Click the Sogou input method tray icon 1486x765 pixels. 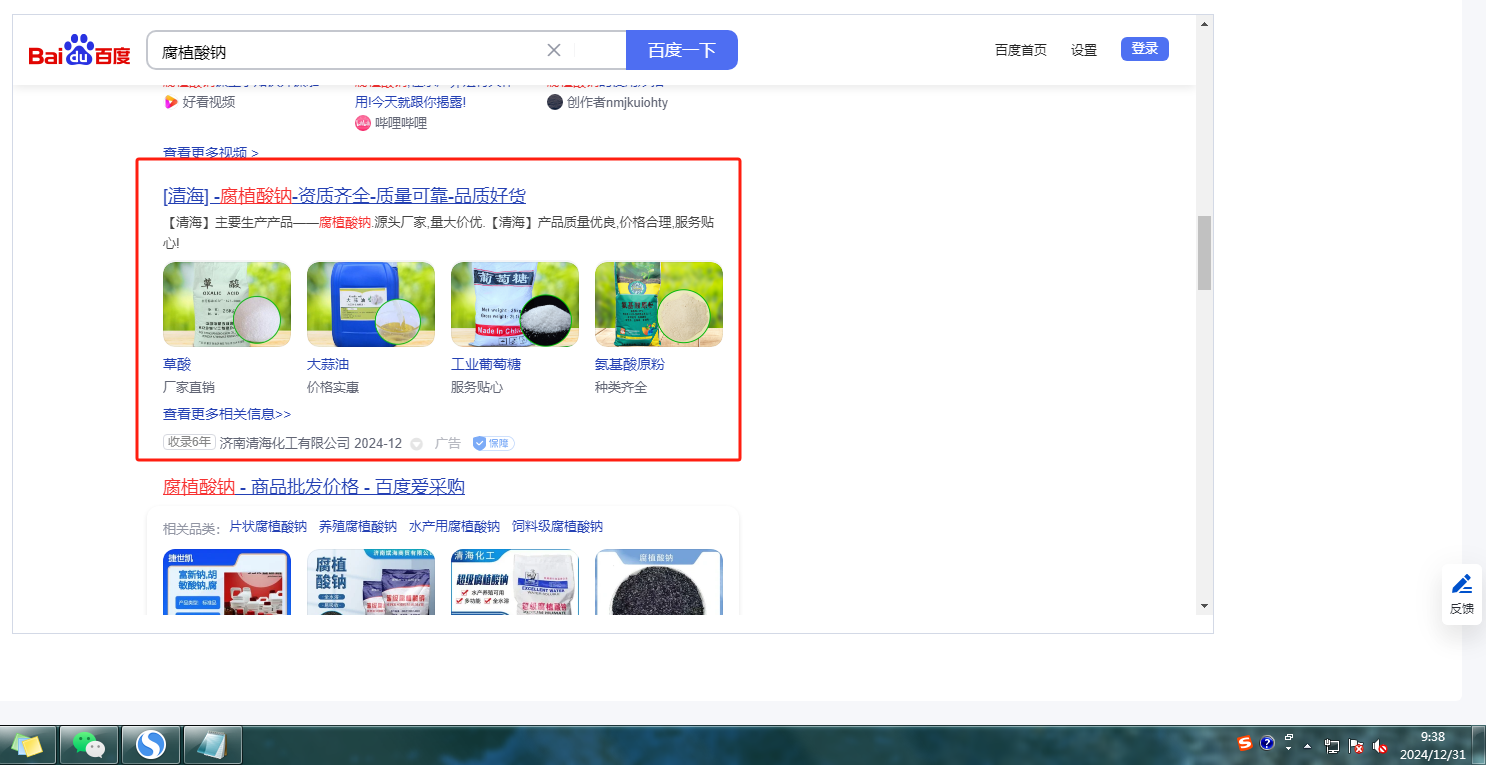point(1245,743)
